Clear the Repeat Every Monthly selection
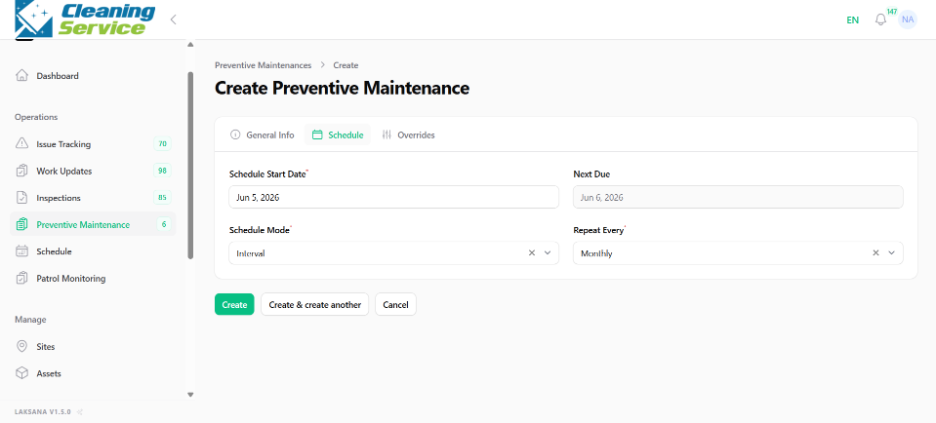 [x=876, y=253]
